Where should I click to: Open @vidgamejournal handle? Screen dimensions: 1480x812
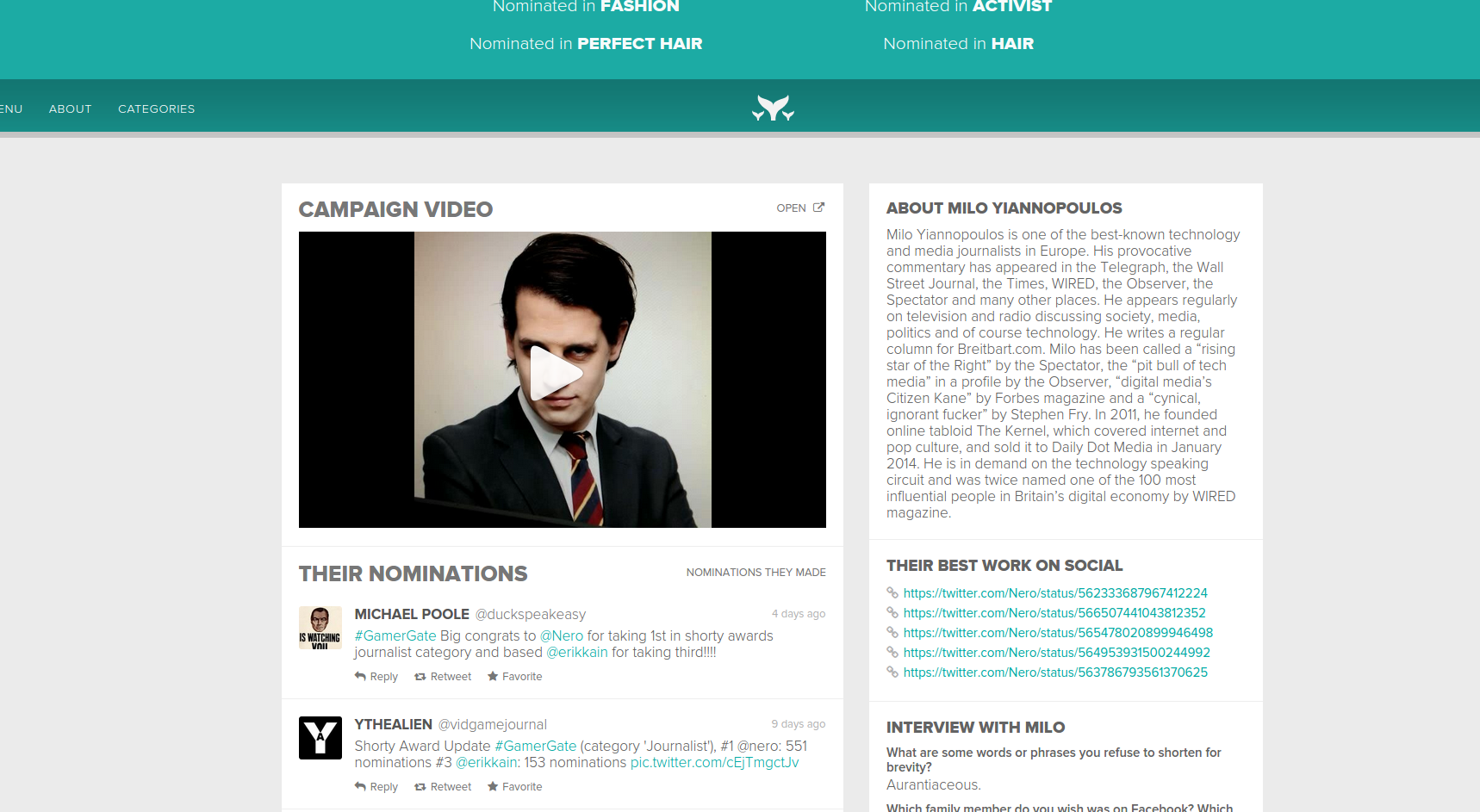pyautogui.click(x=492, y=724)
